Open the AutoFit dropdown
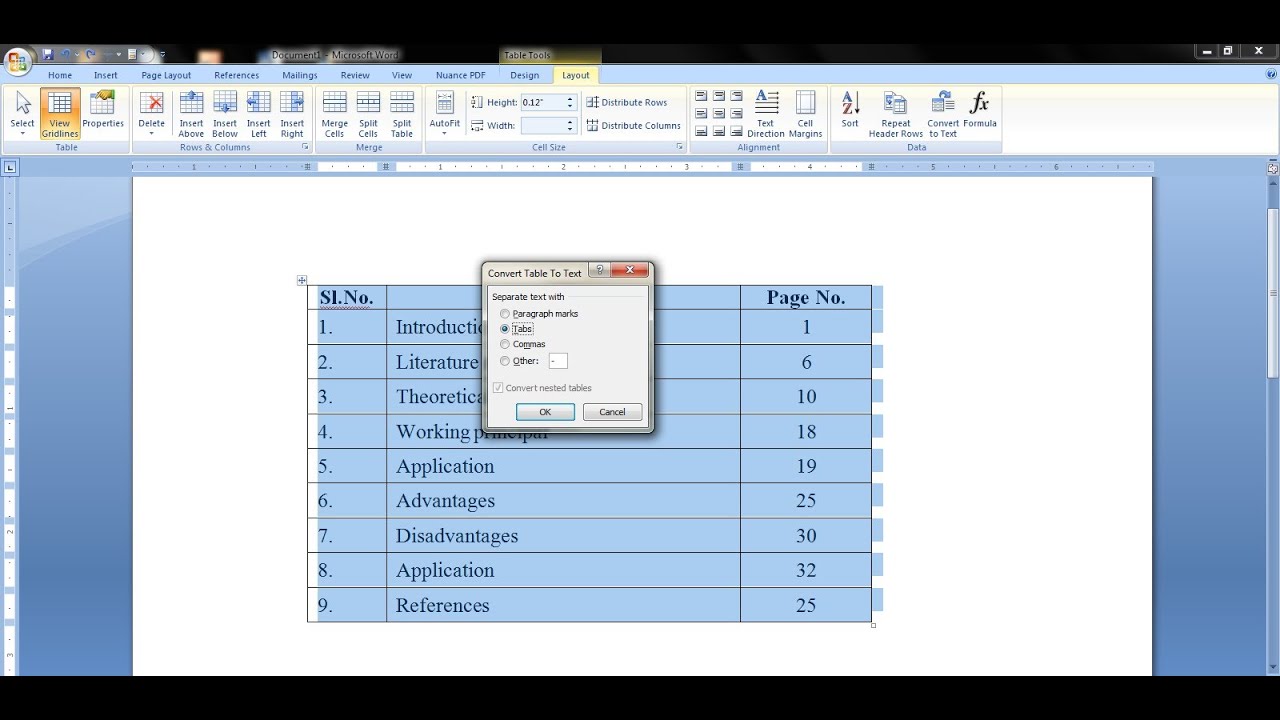Screen dimensions: 1280x720 pos(445,115)
